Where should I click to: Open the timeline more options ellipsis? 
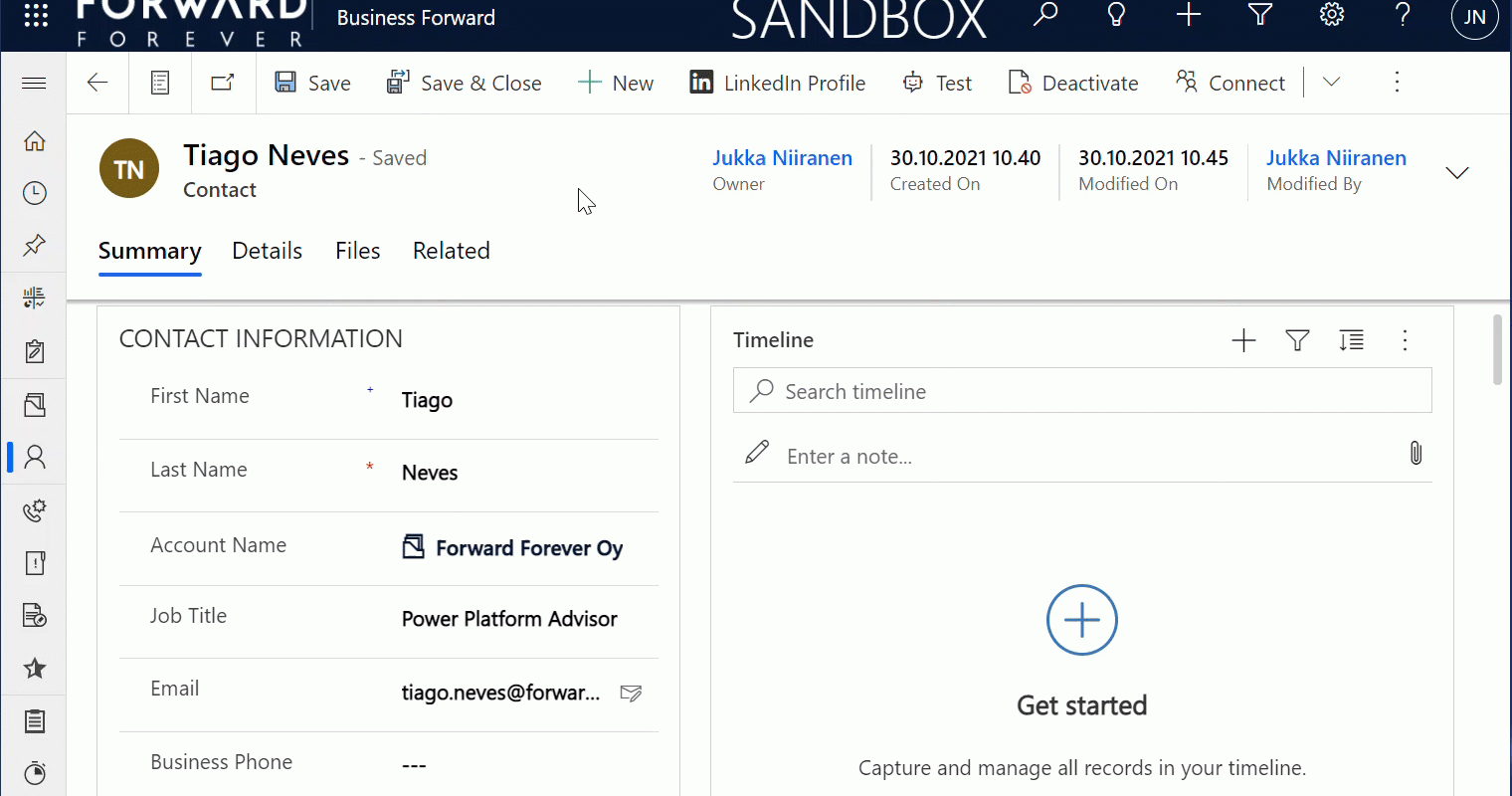pos(1405,340)
